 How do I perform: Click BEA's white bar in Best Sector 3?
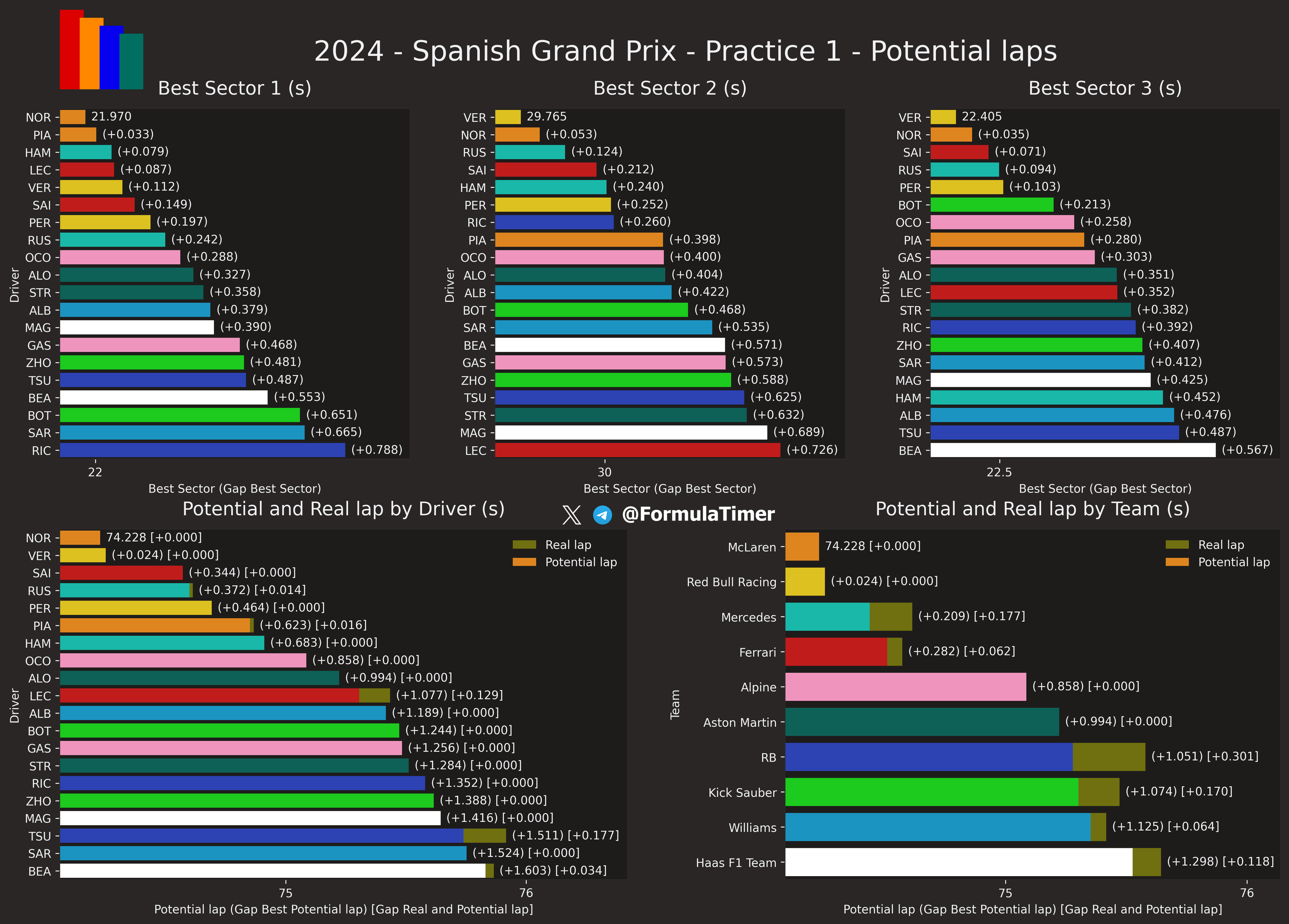pos(1073,450)
